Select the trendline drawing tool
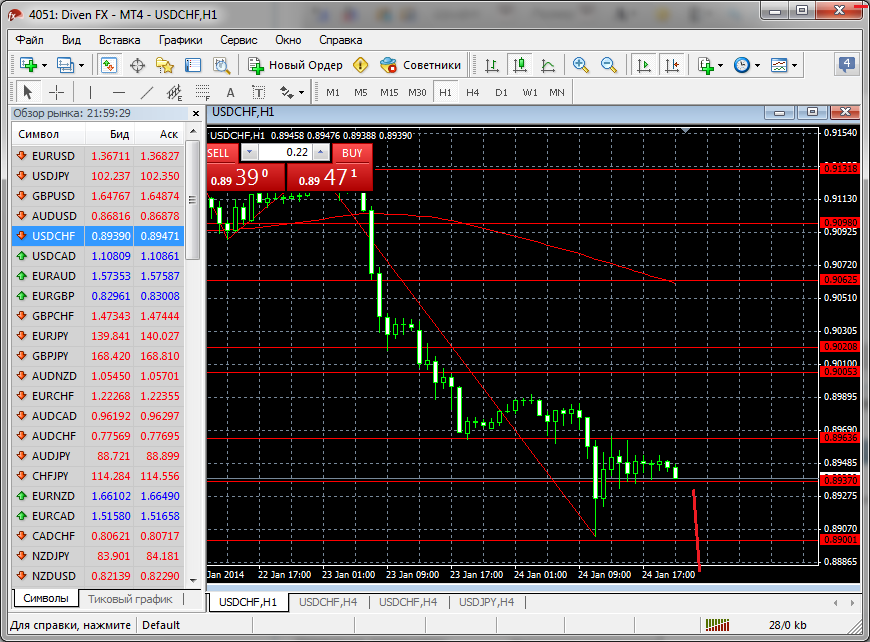 click(146, 92)
